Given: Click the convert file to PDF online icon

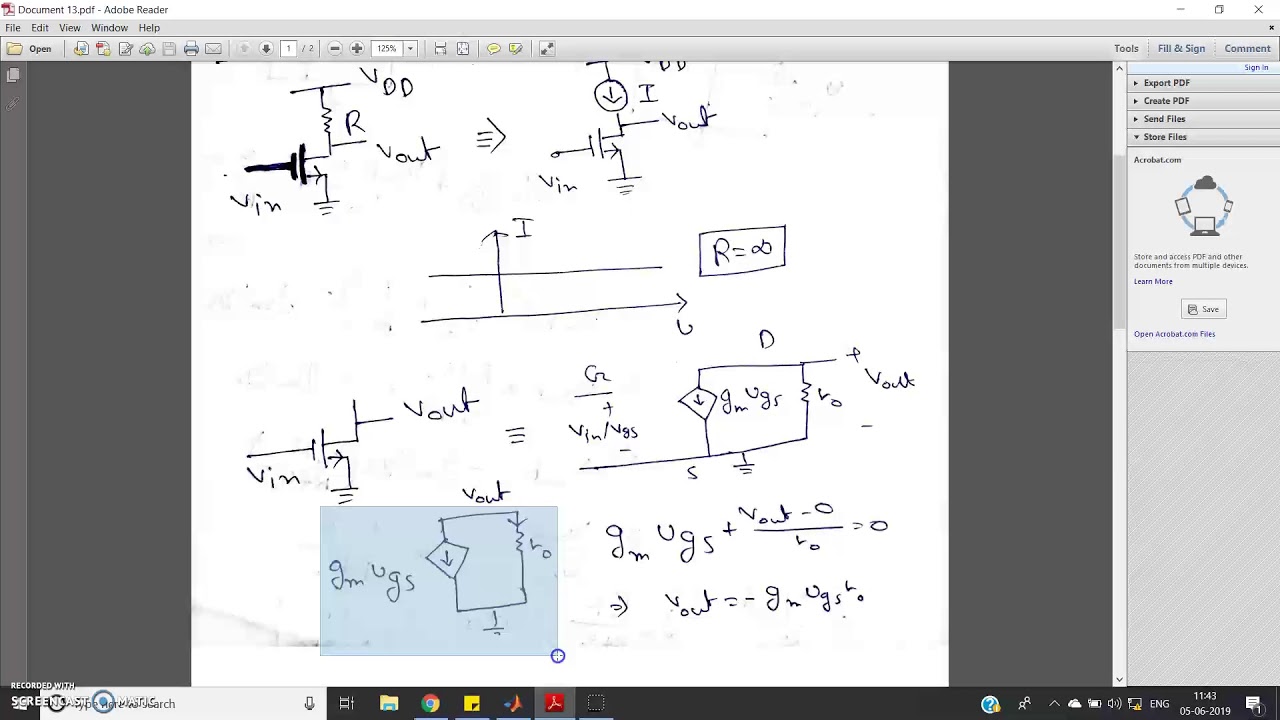Looking at the screenshot, I should tap(81, 48).
